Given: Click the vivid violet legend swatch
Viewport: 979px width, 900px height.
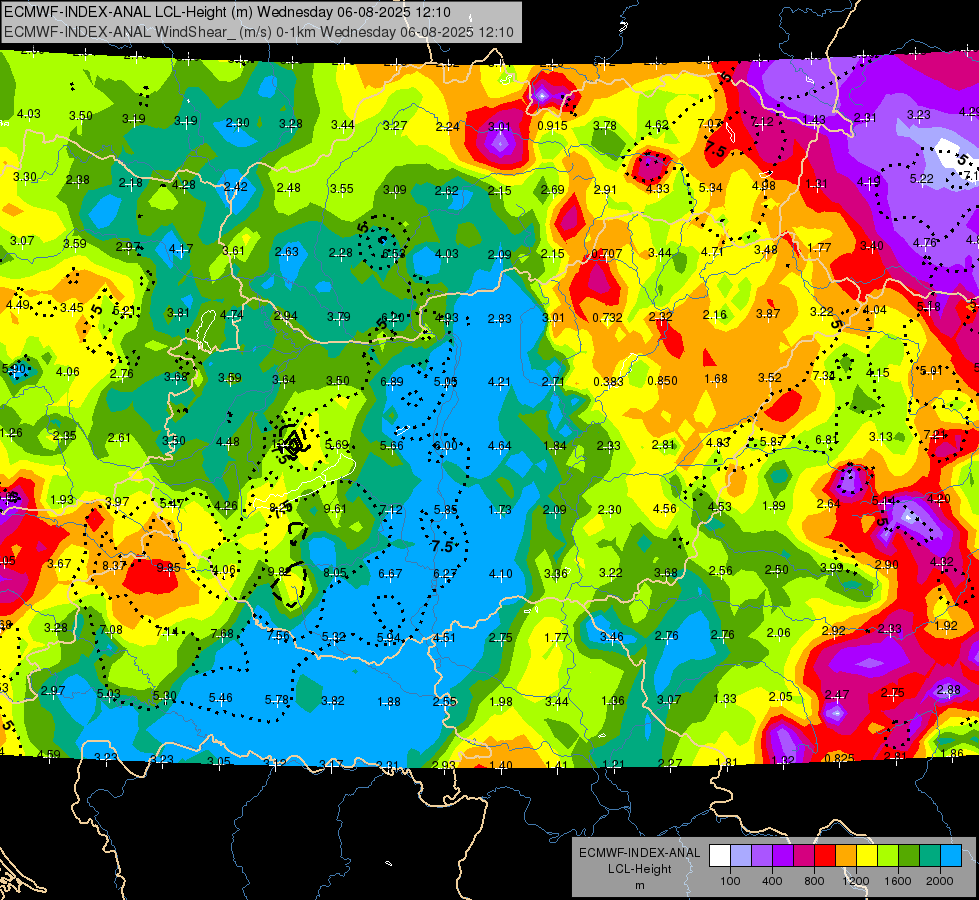Looking at the screenshot, I should [783, 856].
